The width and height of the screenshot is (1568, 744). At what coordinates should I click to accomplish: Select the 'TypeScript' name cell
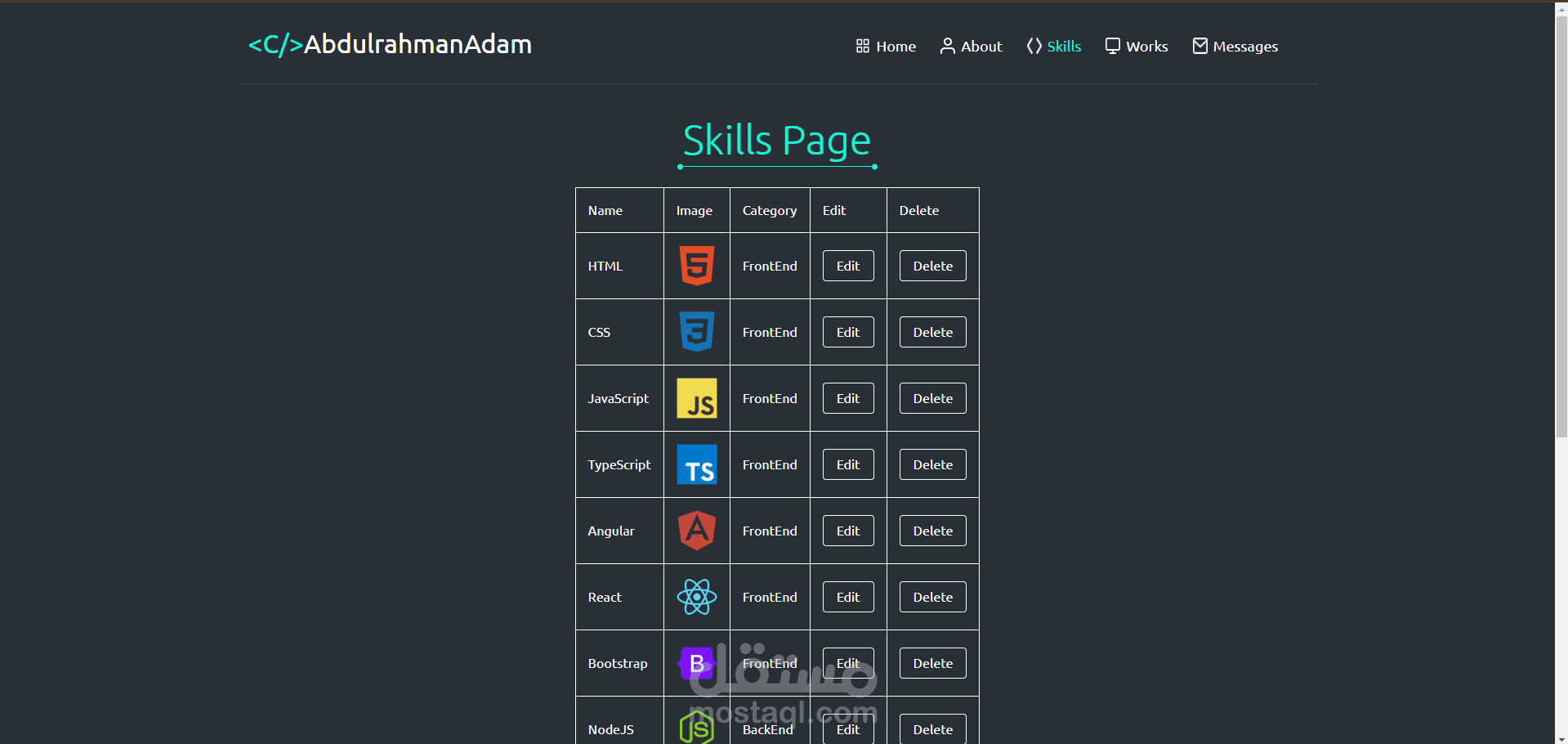coord(619,464)
